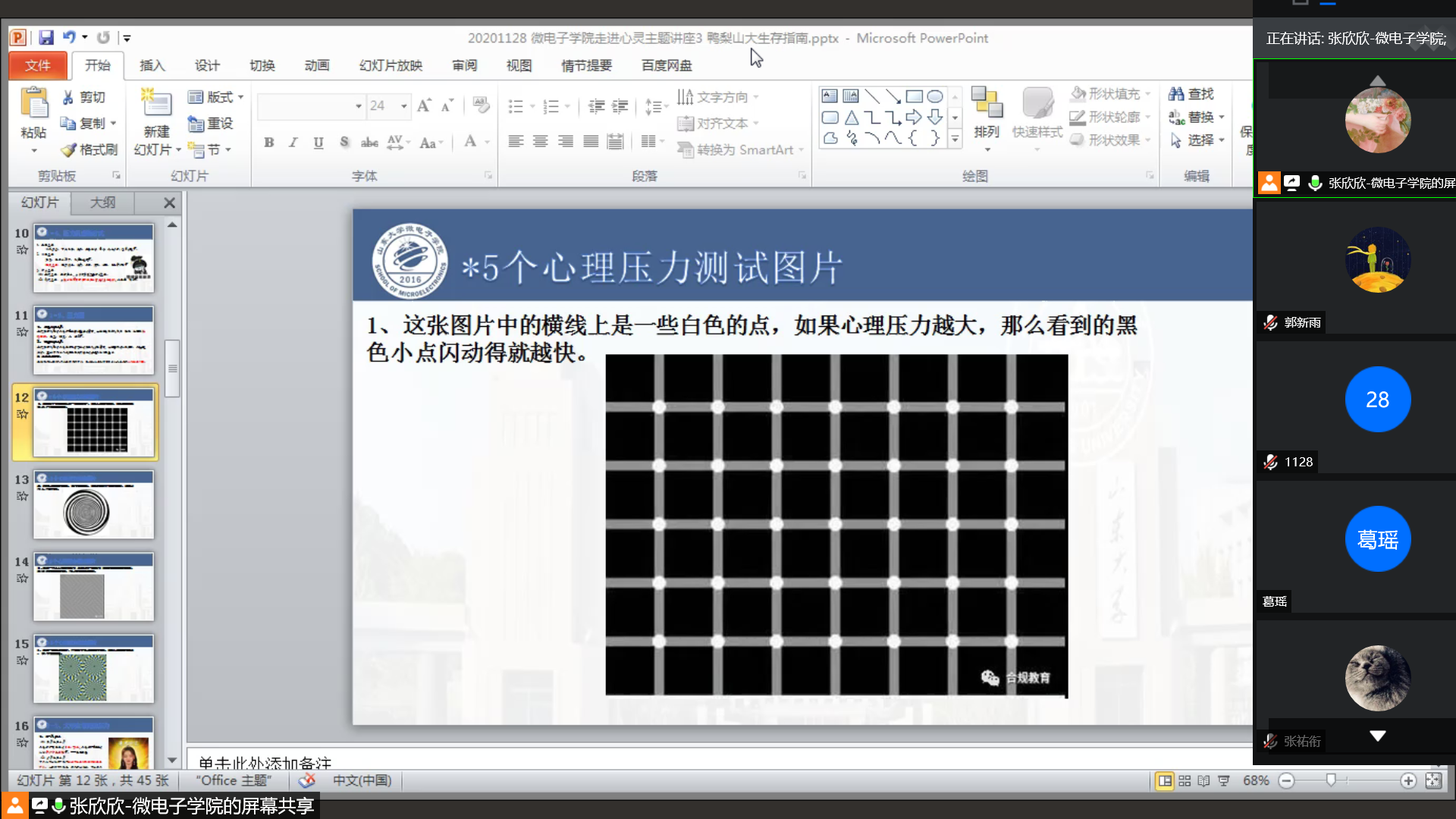Screen dimensions: 1456x819
Task: Open the Shape Fill (形状填充) dropdown
Action: tap(1111, 94)
